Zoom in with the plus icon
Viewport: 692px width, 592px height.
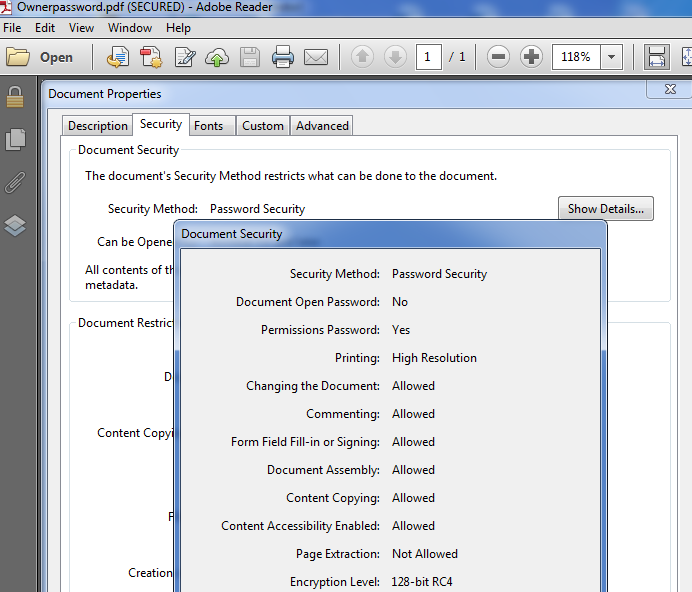(531, 57)
